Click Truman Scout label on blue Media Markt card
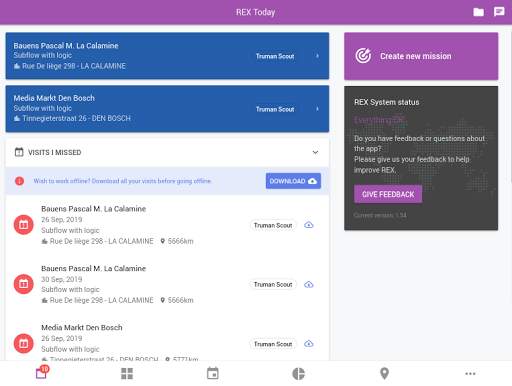Image resolution: width=512 pixels, height=386 pixels. (x=275, y=109)
